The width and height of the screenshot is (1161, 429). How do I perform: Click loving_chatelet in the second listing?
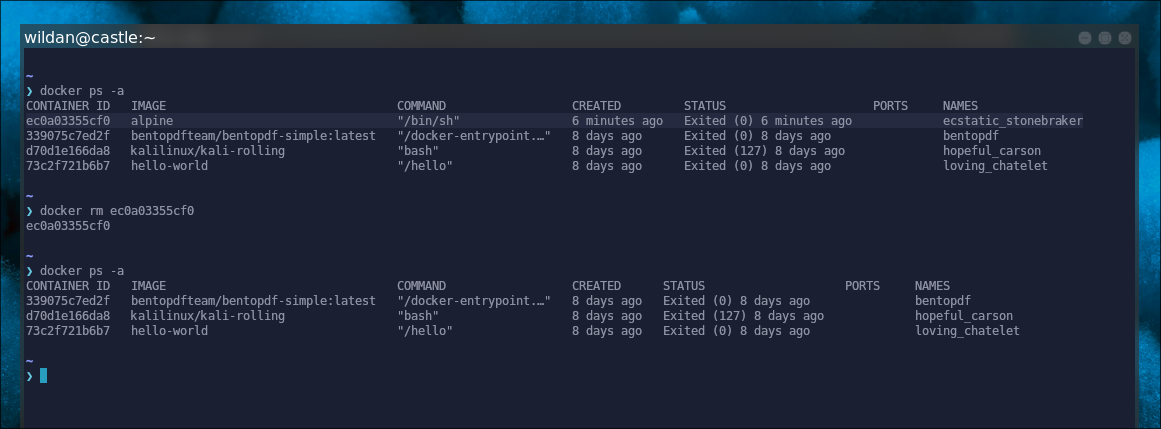click(967, 331)
